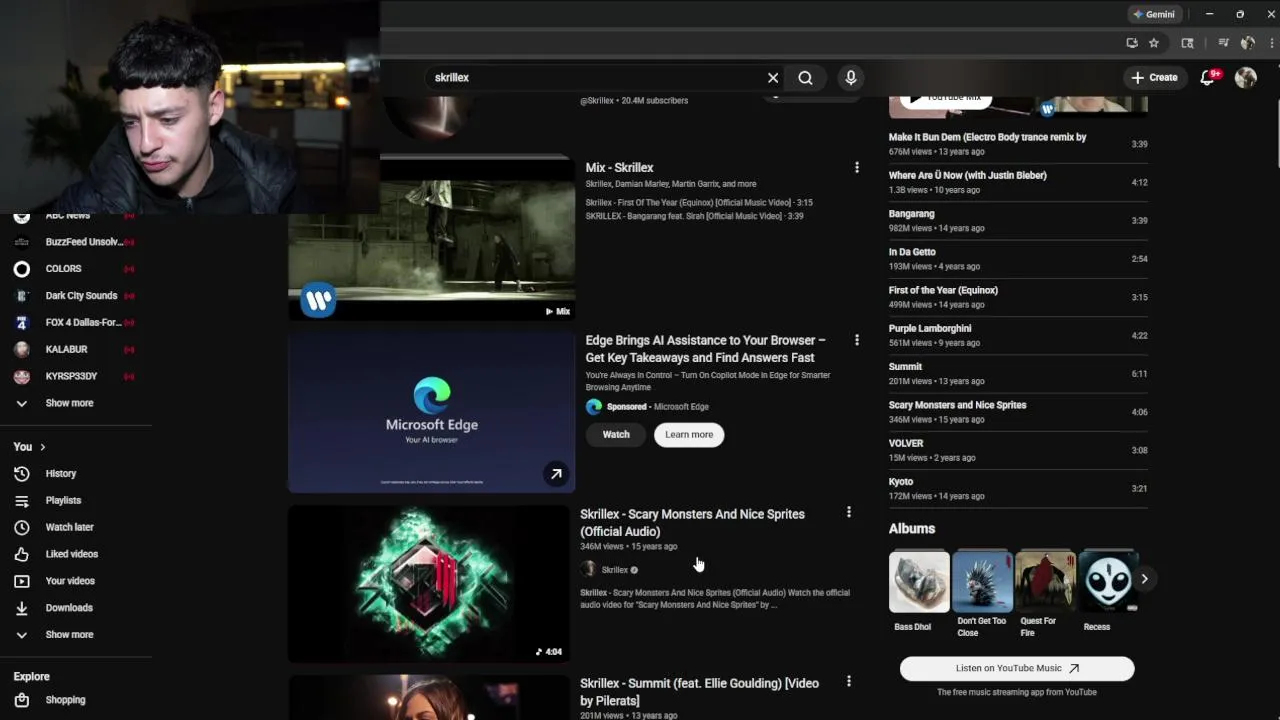Click Listen on YouTube Music button
Viewport: 1280px width, 720px height.
pyautogui.click(x=1017, y=668)
